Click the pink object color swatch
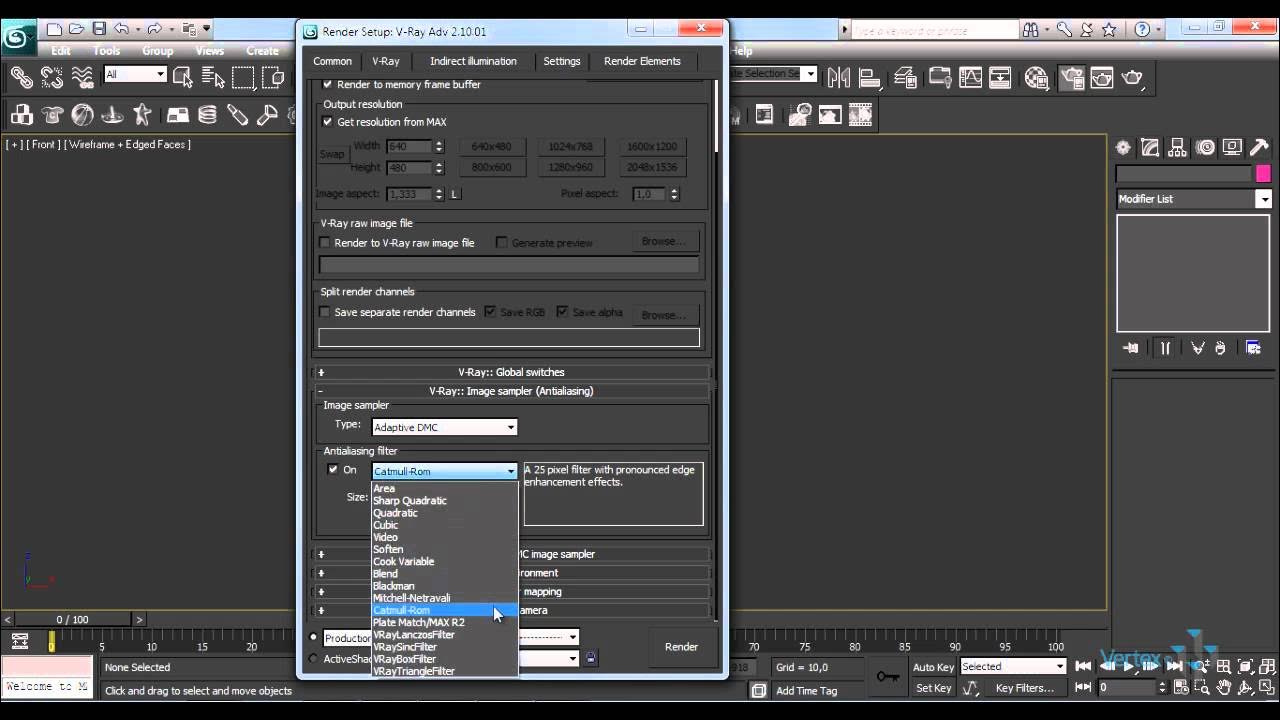Screen dimensions: 1280x720 pos(1263,174)
